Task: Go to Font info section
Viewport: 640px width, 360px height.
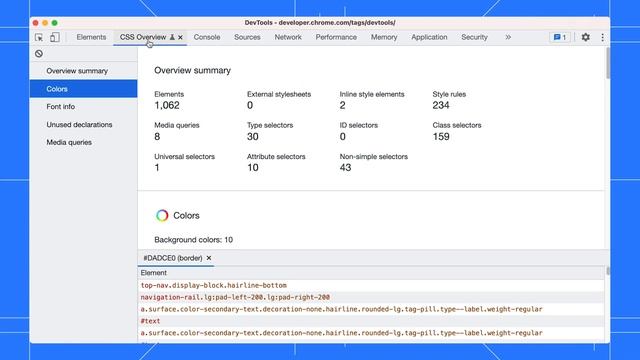Action: (83, 107)
